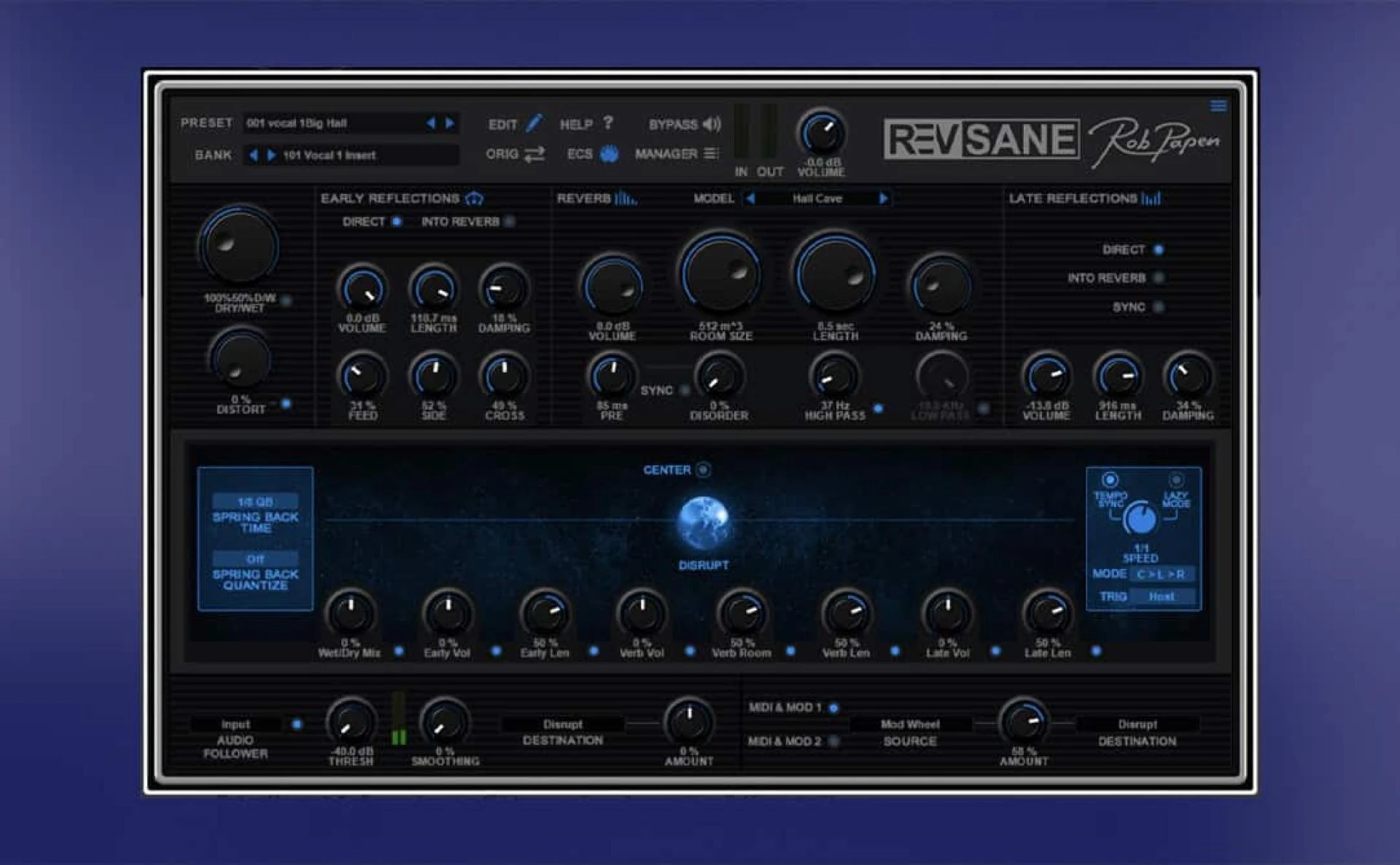Toggle the Low Pass filter LED

pos(983,408)
